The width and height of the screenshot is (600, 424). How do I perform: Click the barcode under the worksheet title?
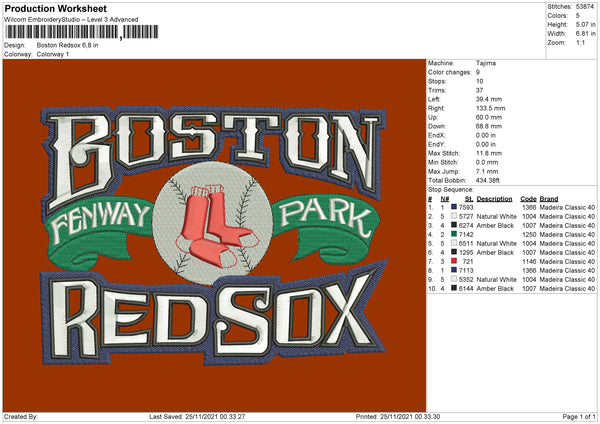click(x=81, y=32)
